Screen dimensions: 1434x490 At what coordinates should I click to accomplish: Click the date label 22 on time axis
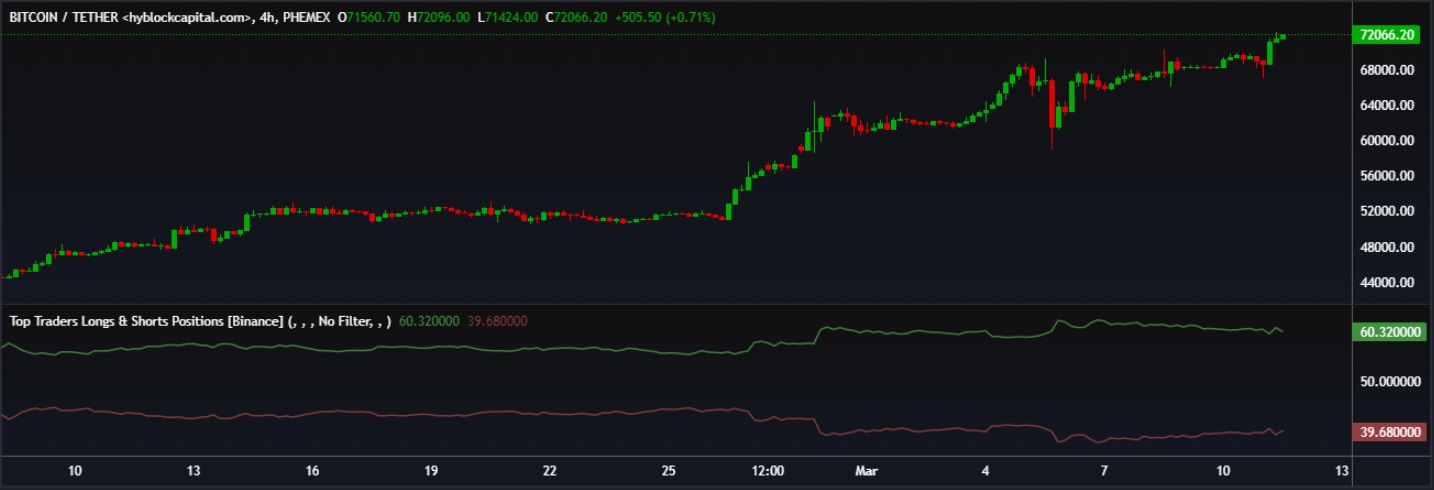coord(550,470)
